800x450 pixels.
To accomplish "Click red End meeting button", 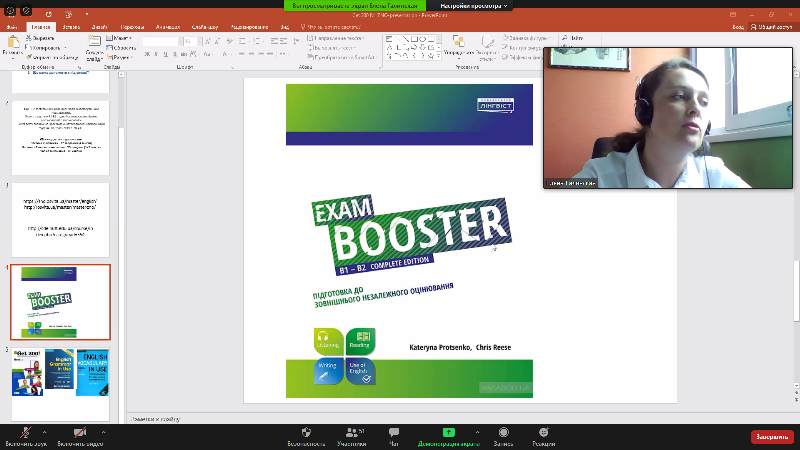I will 772,437.
